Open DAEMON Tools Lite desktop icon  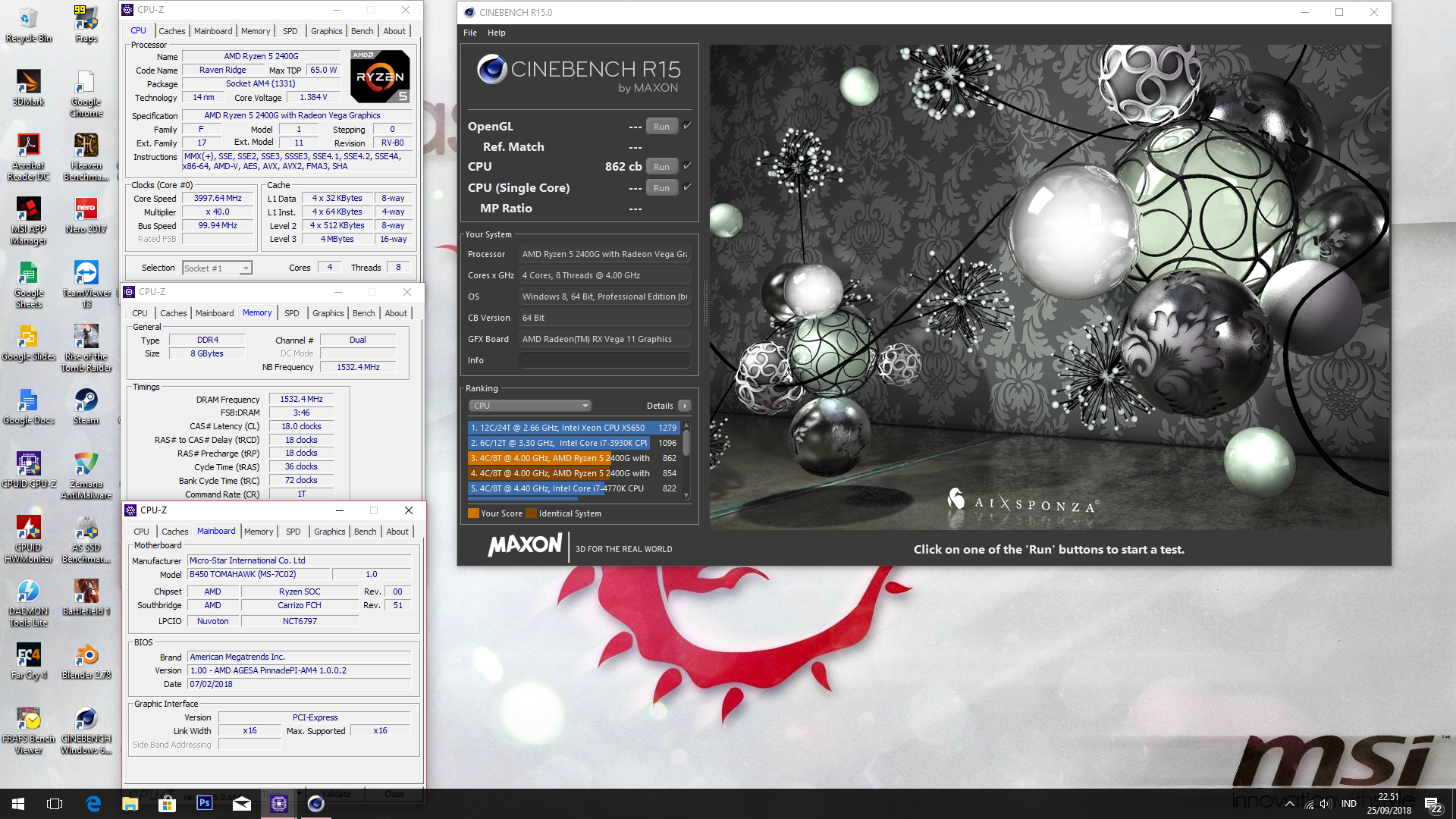tap(29, 604)
